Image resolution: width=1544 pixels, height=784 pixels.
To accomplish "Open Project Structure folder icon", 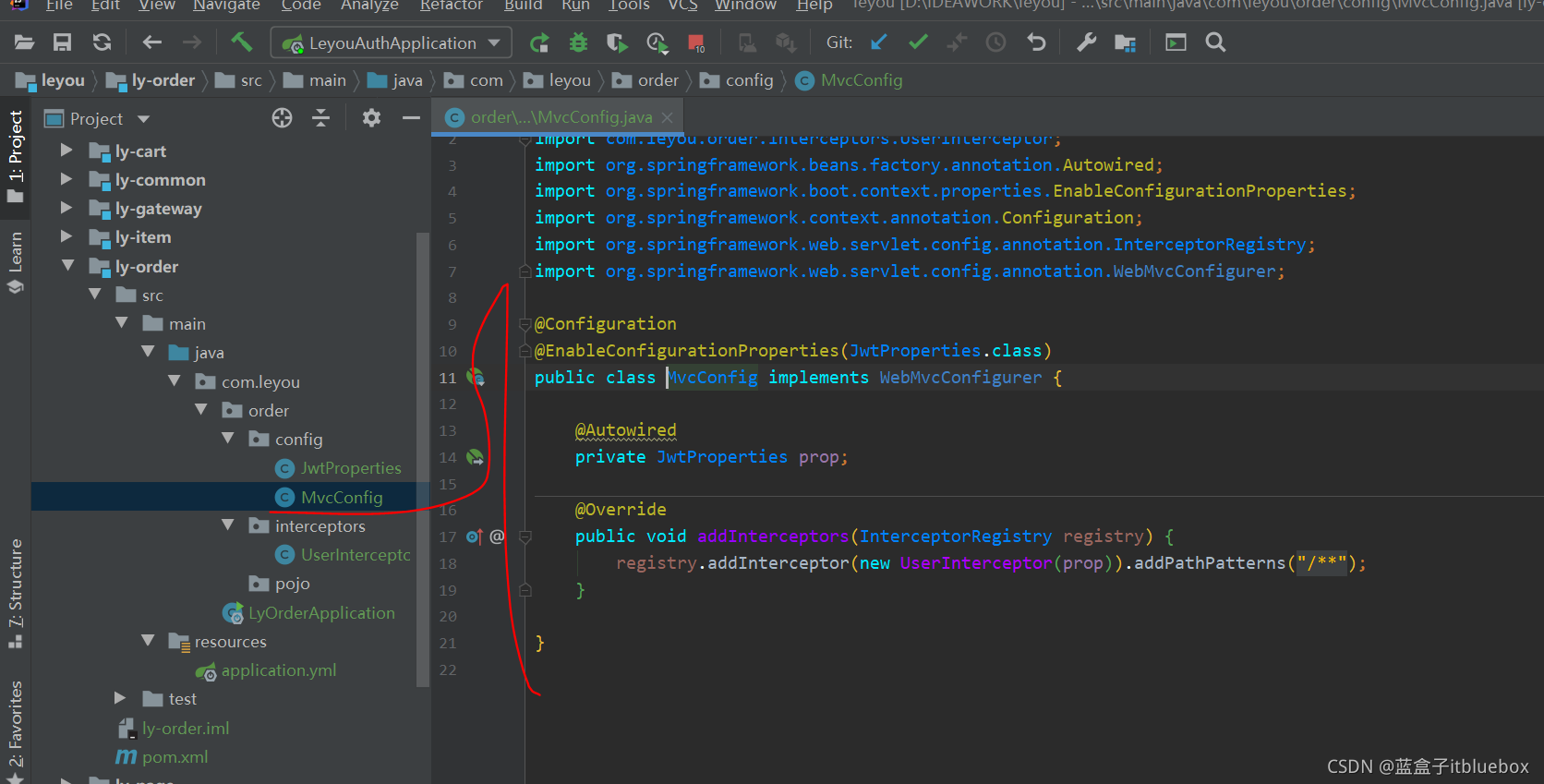I will pyautogui.click(x=1126, y=42).
